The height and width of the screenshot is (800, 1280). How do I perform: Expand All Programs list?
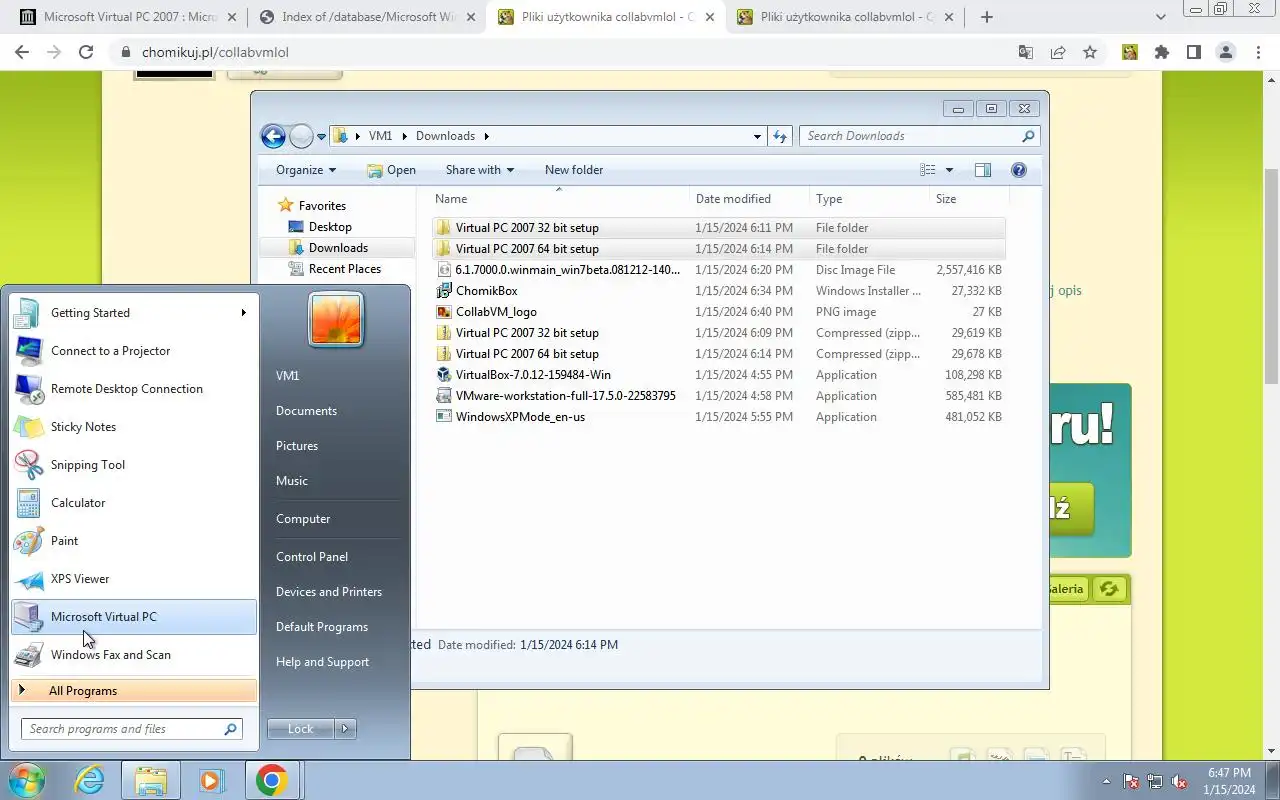point(133,691)
